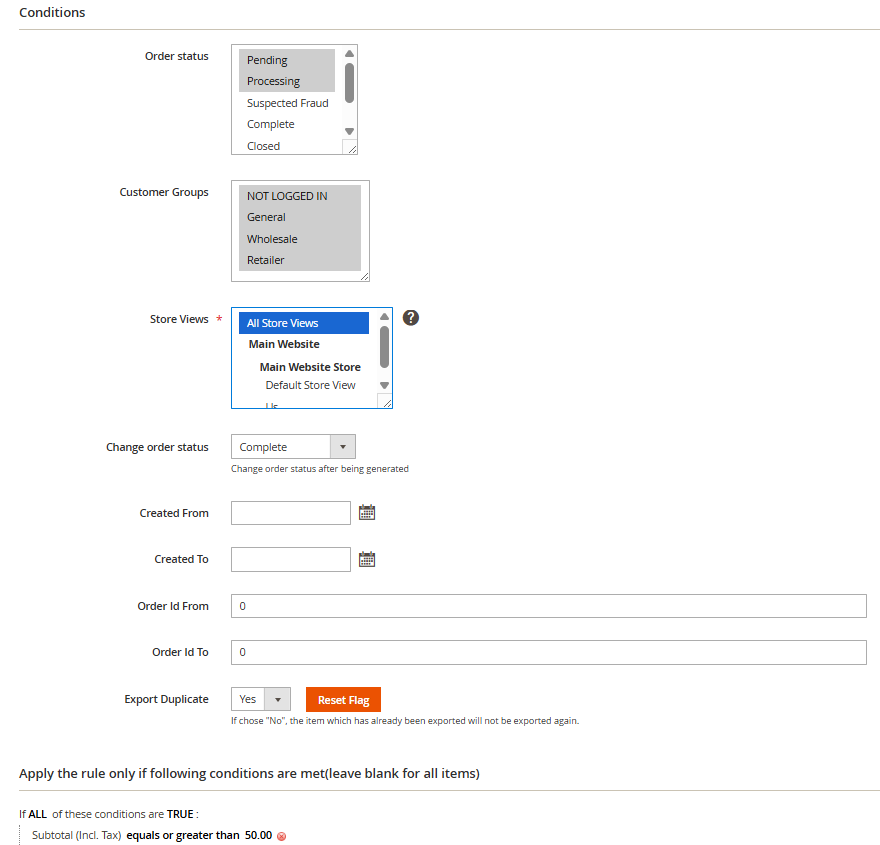Select Suspected Fraud order status
This screenshot has width=880, height=845.
(x=287, y=103)
